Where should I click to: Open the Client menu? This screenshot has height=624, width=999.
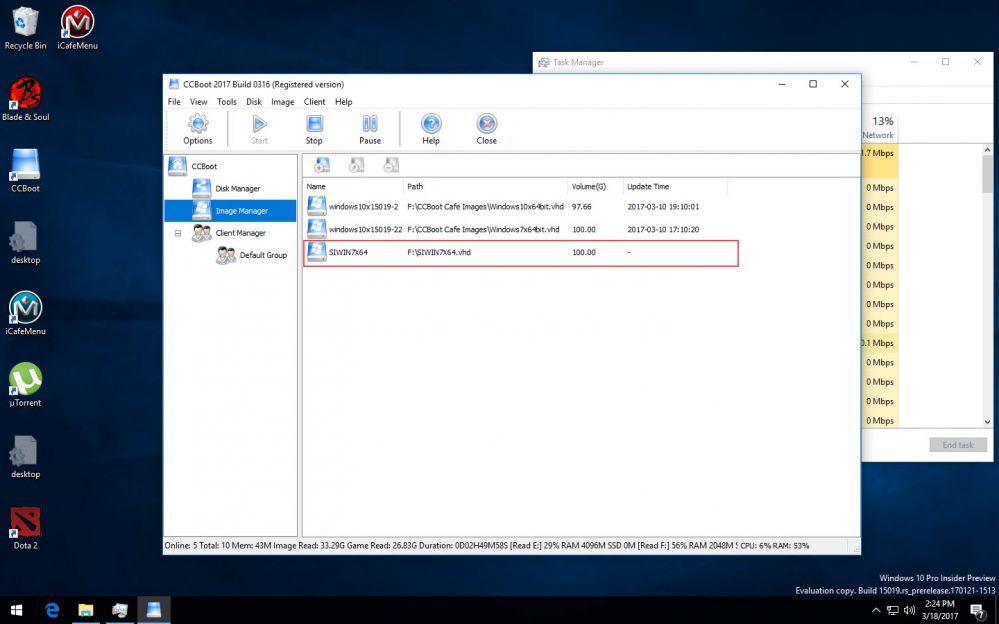pos(314,101)
